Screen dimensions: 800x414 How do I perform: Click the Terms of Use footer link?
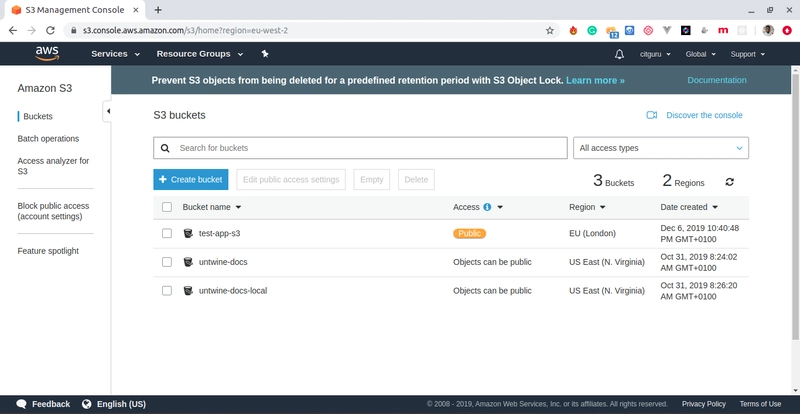pos(760,404)
